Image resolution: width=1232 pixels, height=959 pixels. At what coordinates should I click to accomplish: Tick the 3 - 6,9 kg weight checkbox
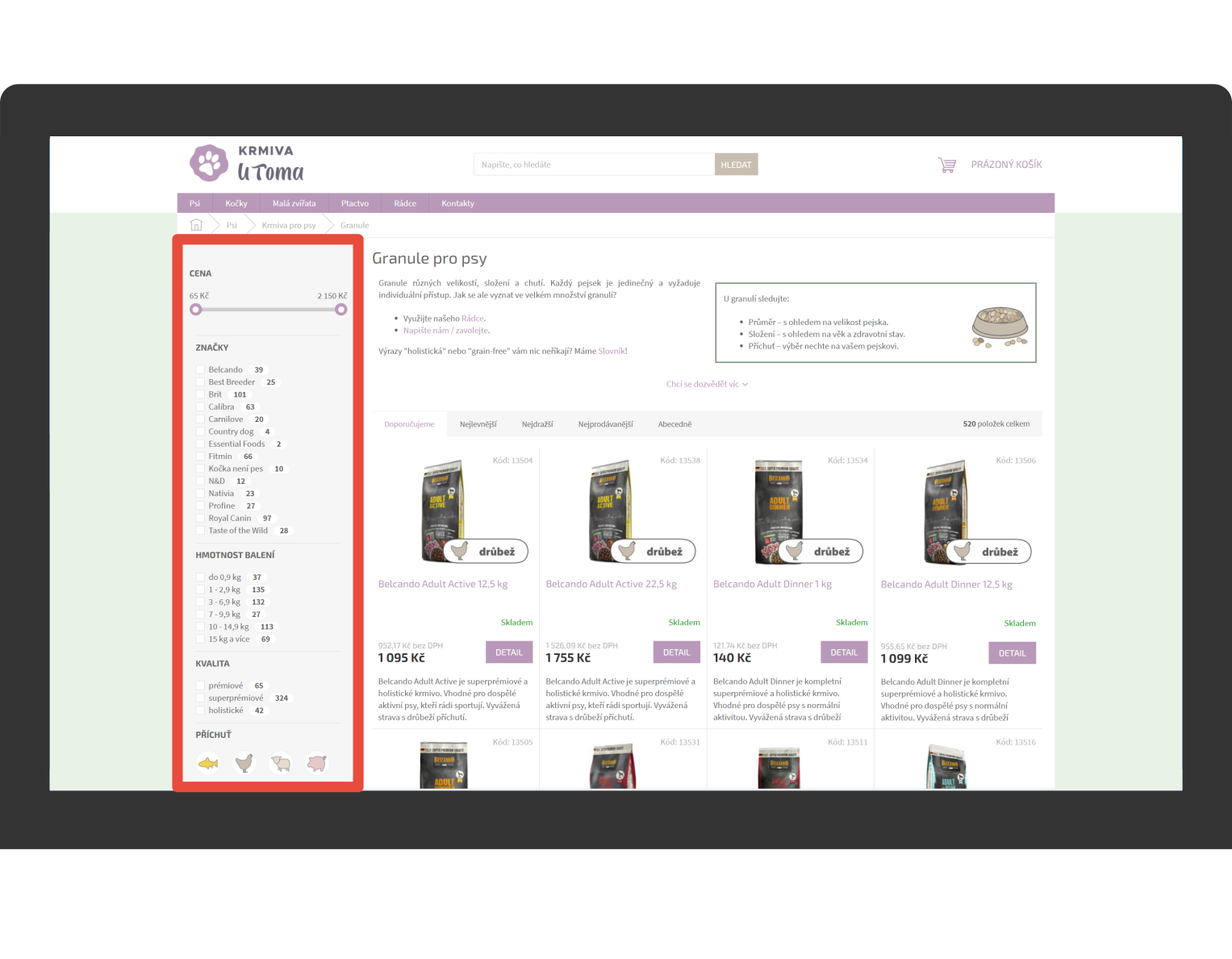(200, 603)
